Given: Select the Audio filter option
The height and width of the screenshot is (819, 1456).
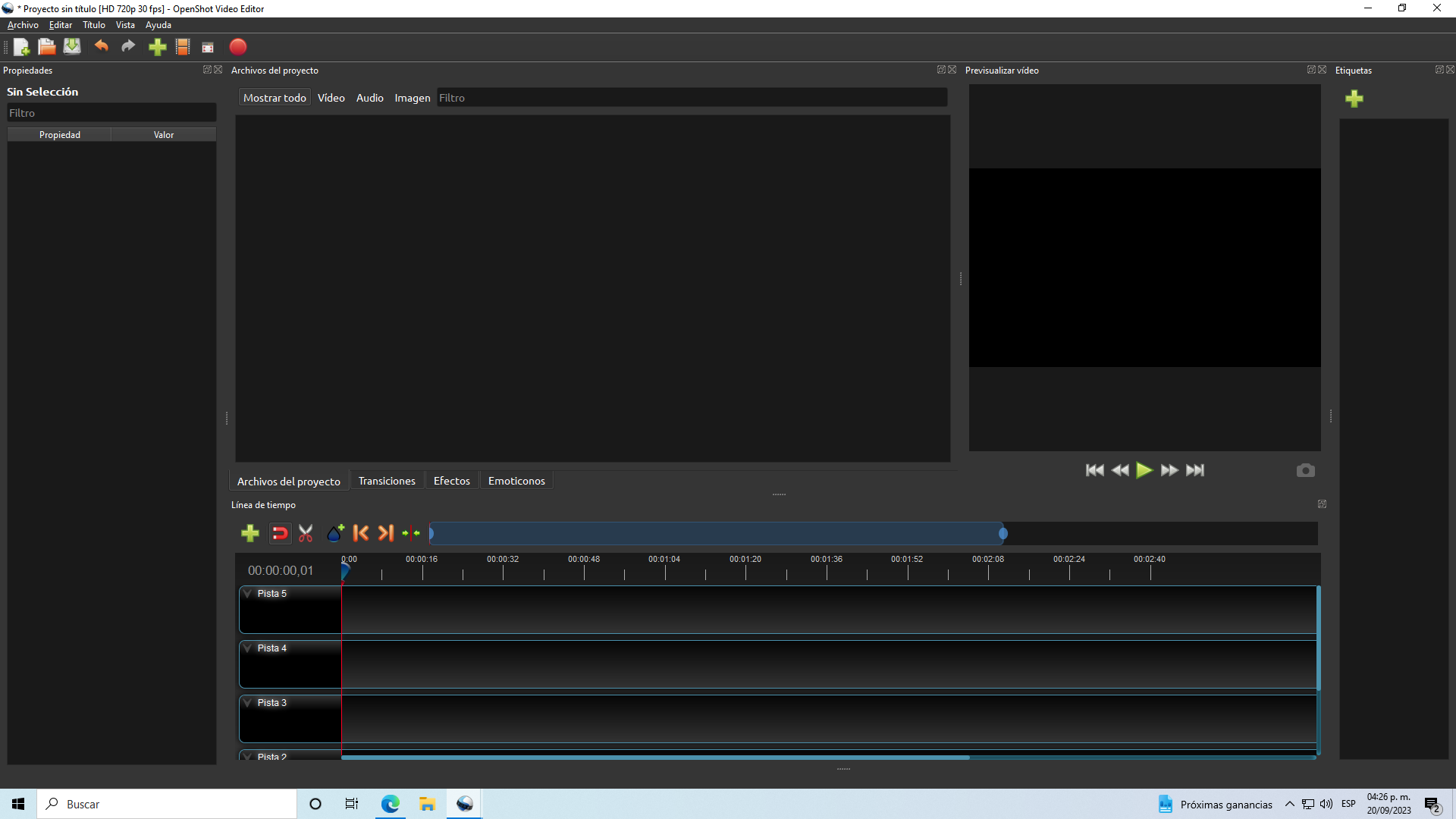Looking at the screenshot, I should (x=369, y=98).
